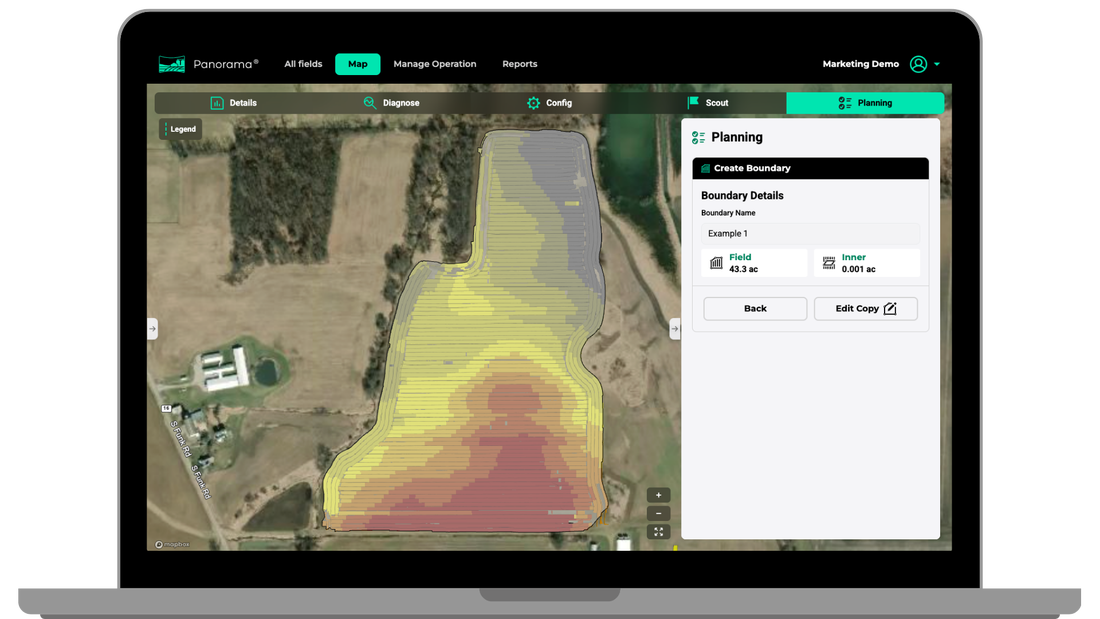Image resolution: width=1100 pixels, height=619 pixels.
Task: Switch to the Diagnose tab
Action: pos(391,102)
